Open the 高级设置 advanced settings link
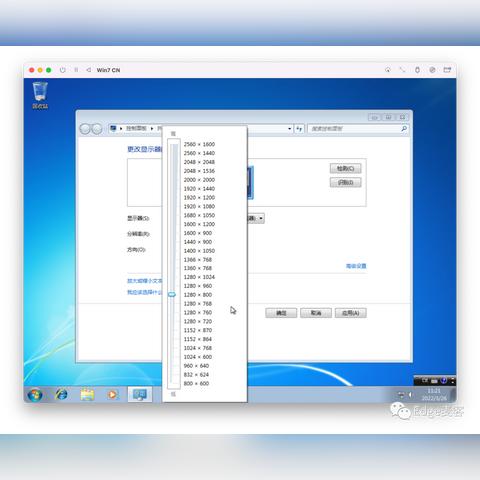Viewport: 480px width, 480px height. [356, 266]
